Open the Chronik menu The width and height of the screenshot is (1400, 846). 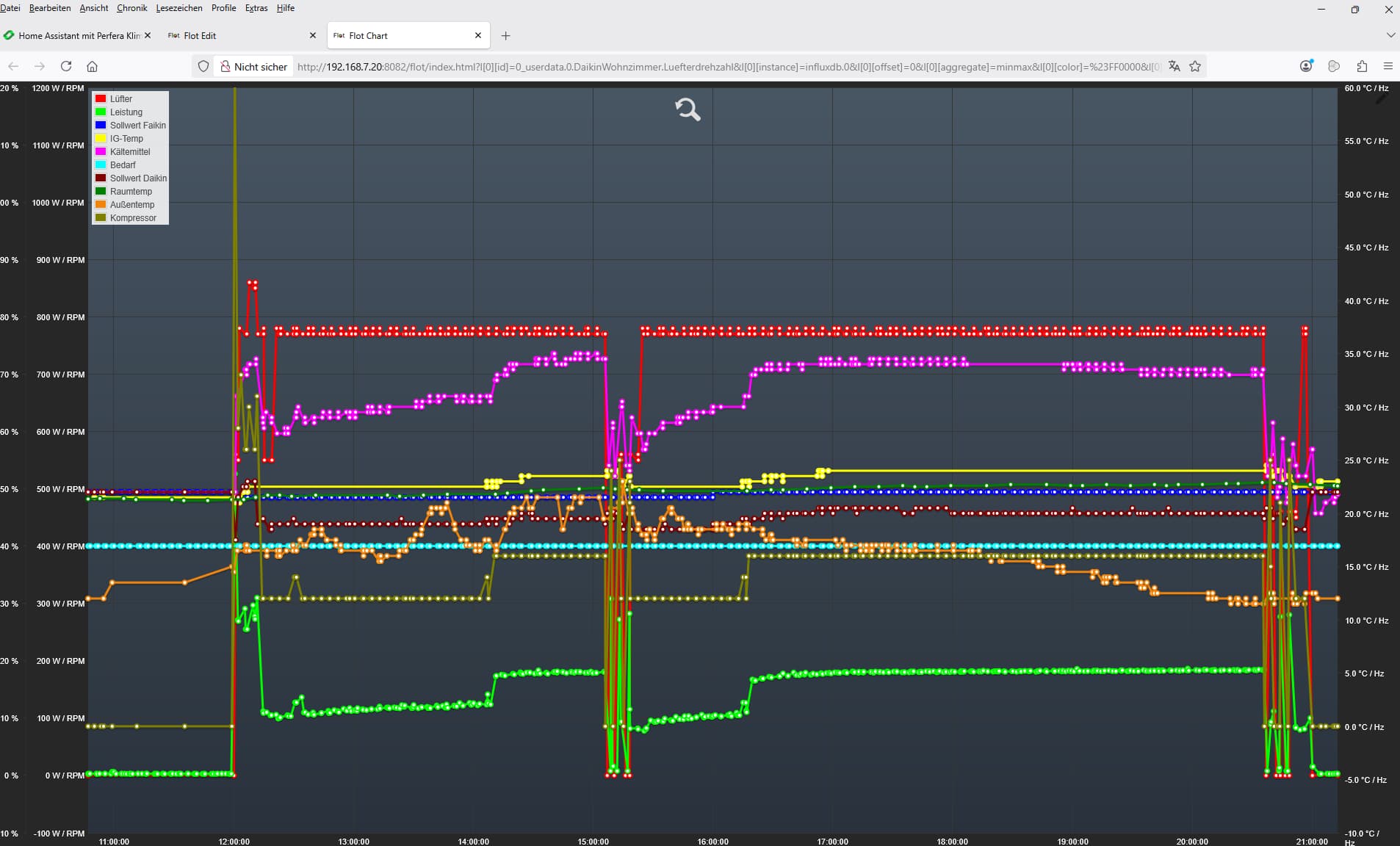(131, 8)
